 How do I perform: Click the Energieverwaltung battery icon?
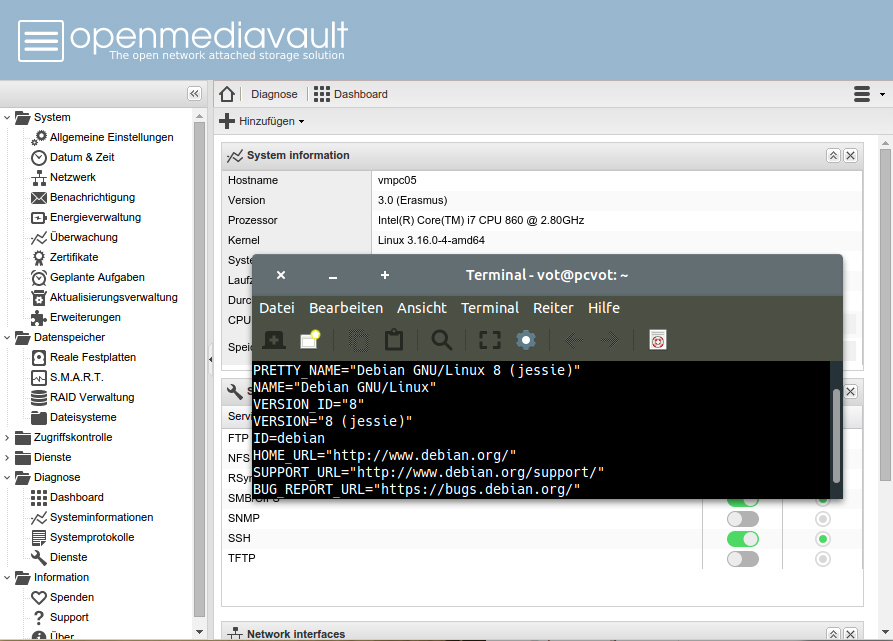tap(39, 217)
